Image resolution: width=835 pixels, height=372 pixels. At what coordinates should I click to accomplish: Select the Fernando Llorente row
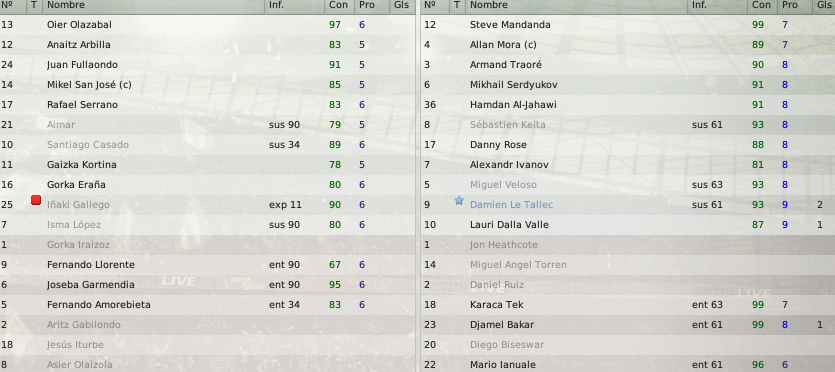click(207, 265)
